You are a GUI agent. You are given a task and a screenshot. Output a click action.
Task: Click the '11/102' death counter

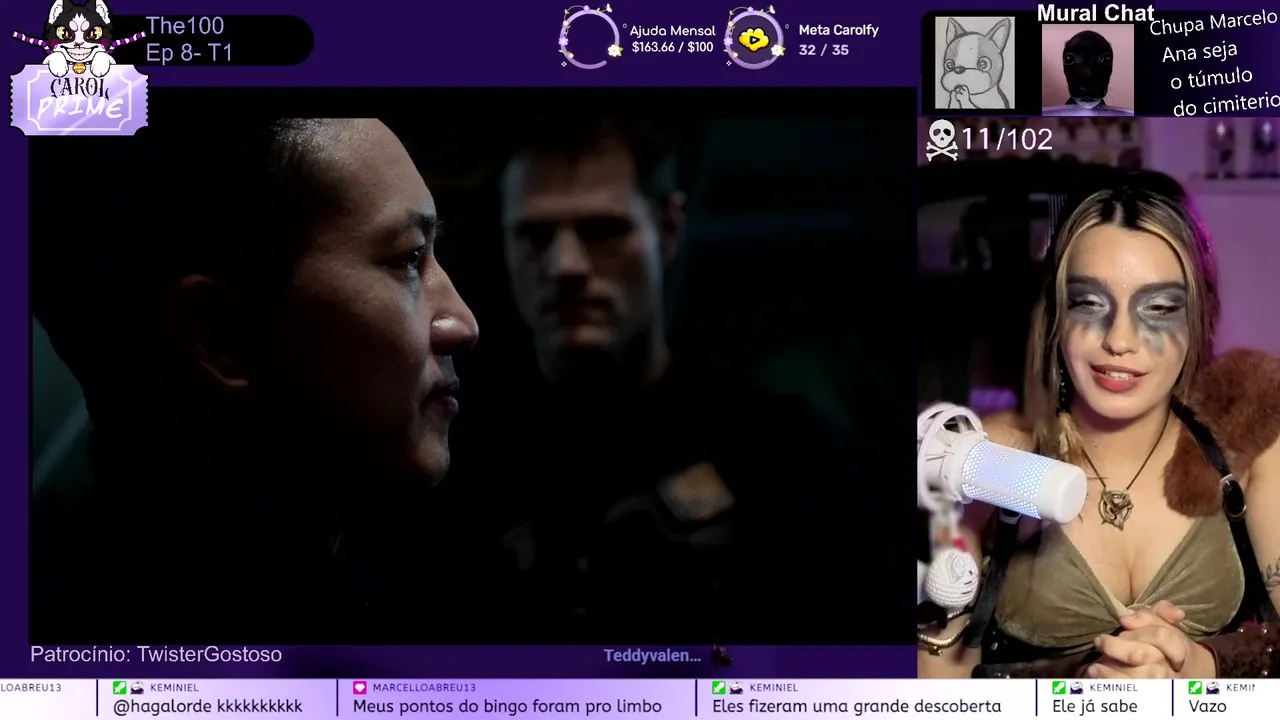1007,140
